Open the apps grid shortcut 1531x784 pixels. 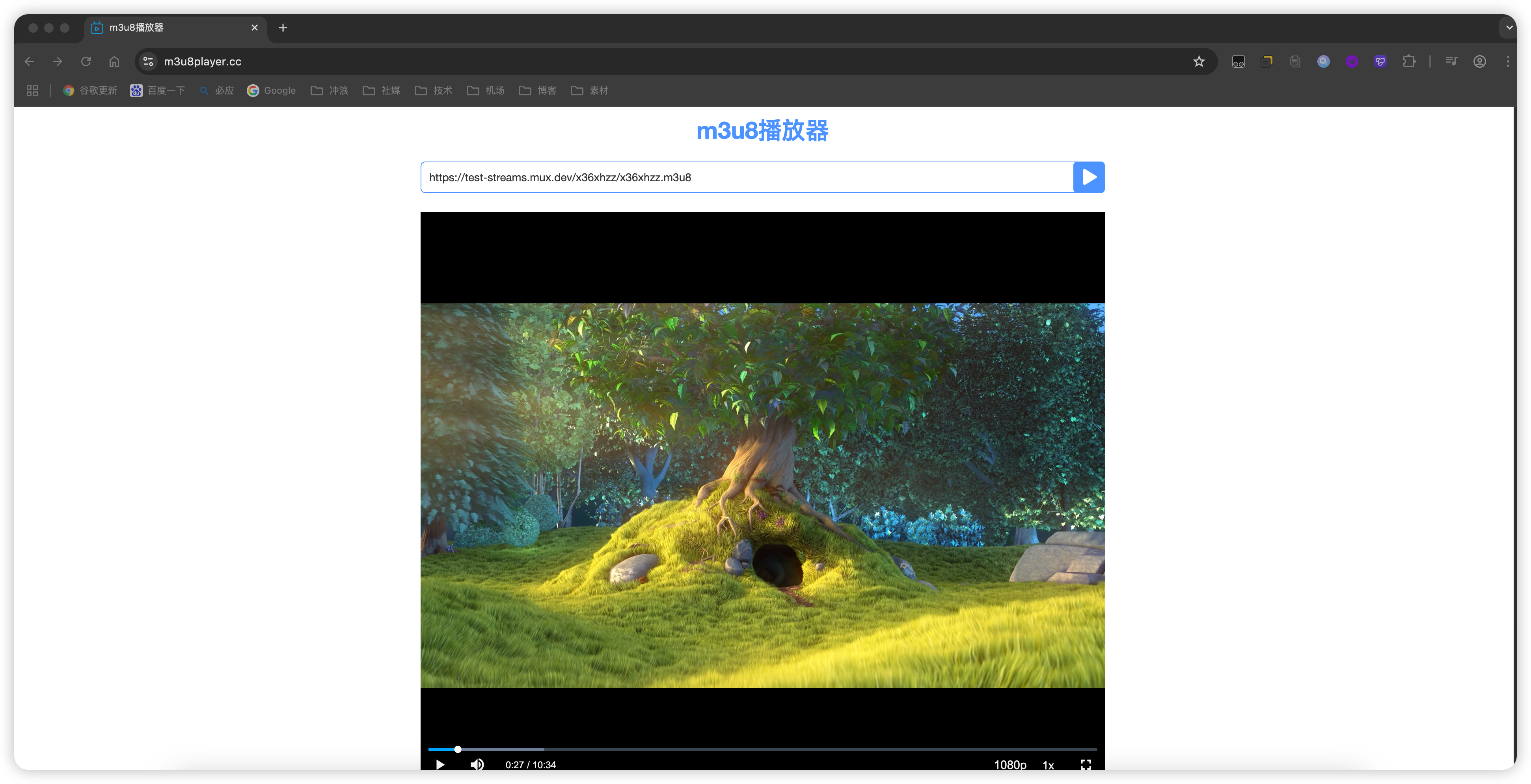(32, 90)
